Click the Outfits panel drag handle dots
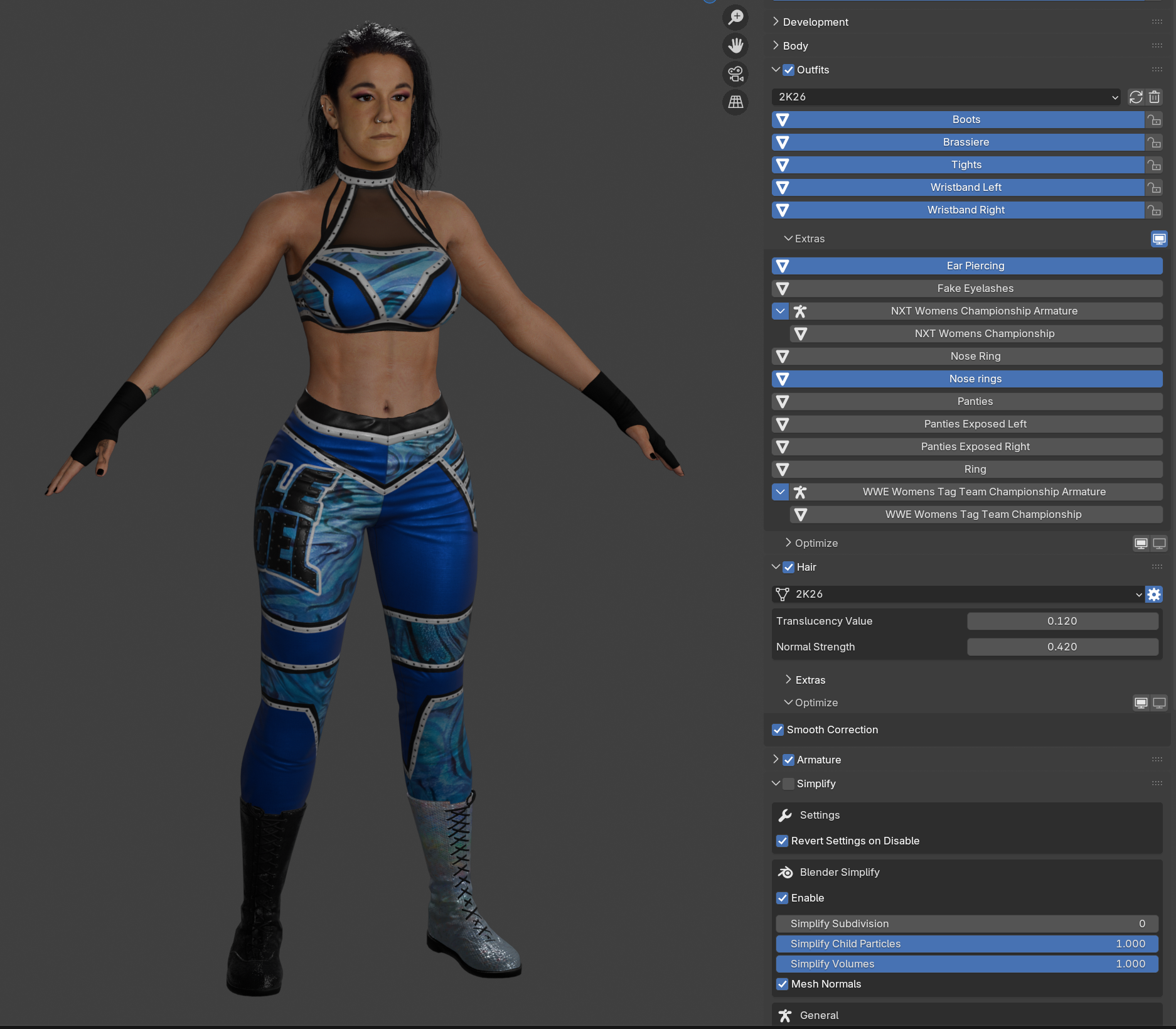The image size is (1176, 1029). point(1157,70)
